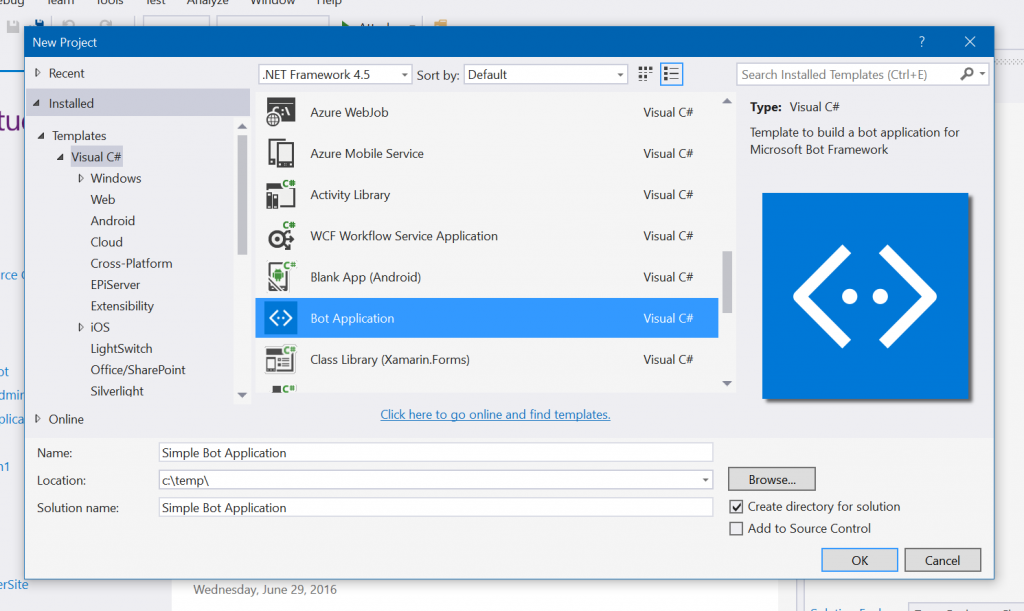The width and height of the screenshot is (1024, 611).
Task: Click the 'Activity Library' template name
Action: [350, 195]
